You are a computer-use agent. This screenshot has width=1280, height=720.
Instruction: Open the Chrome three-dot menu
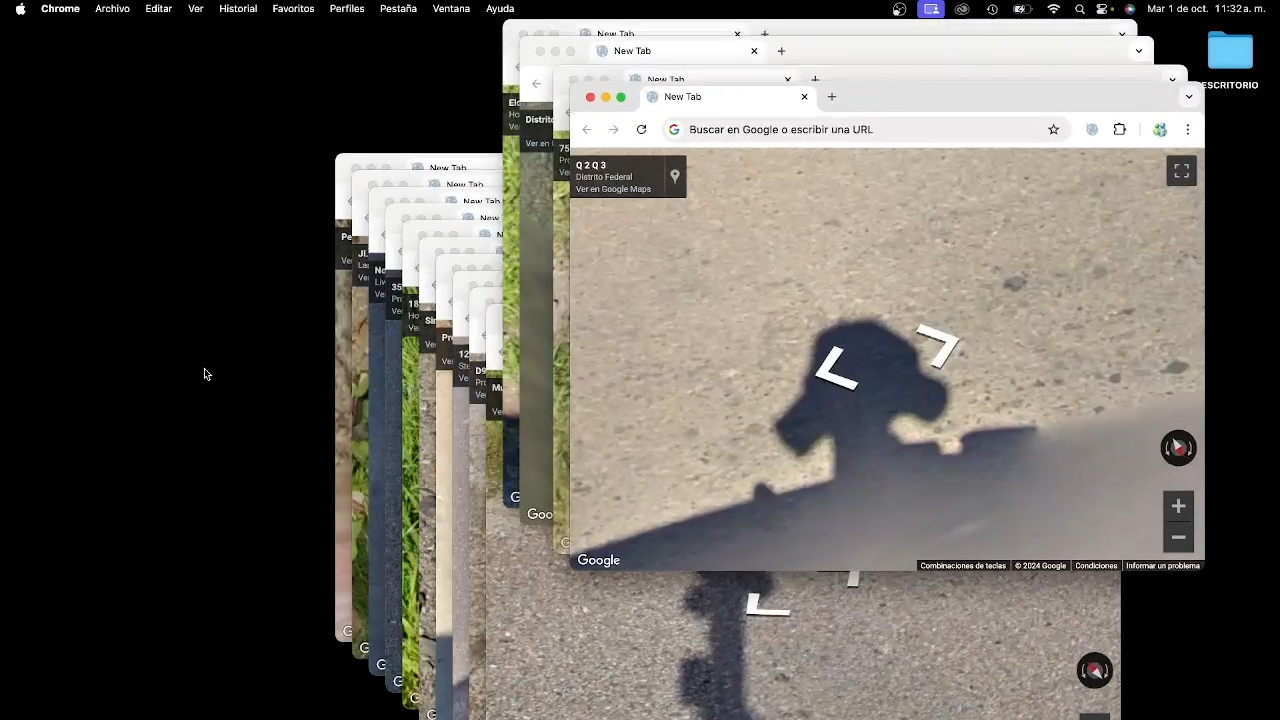[x=1187, y=130]
